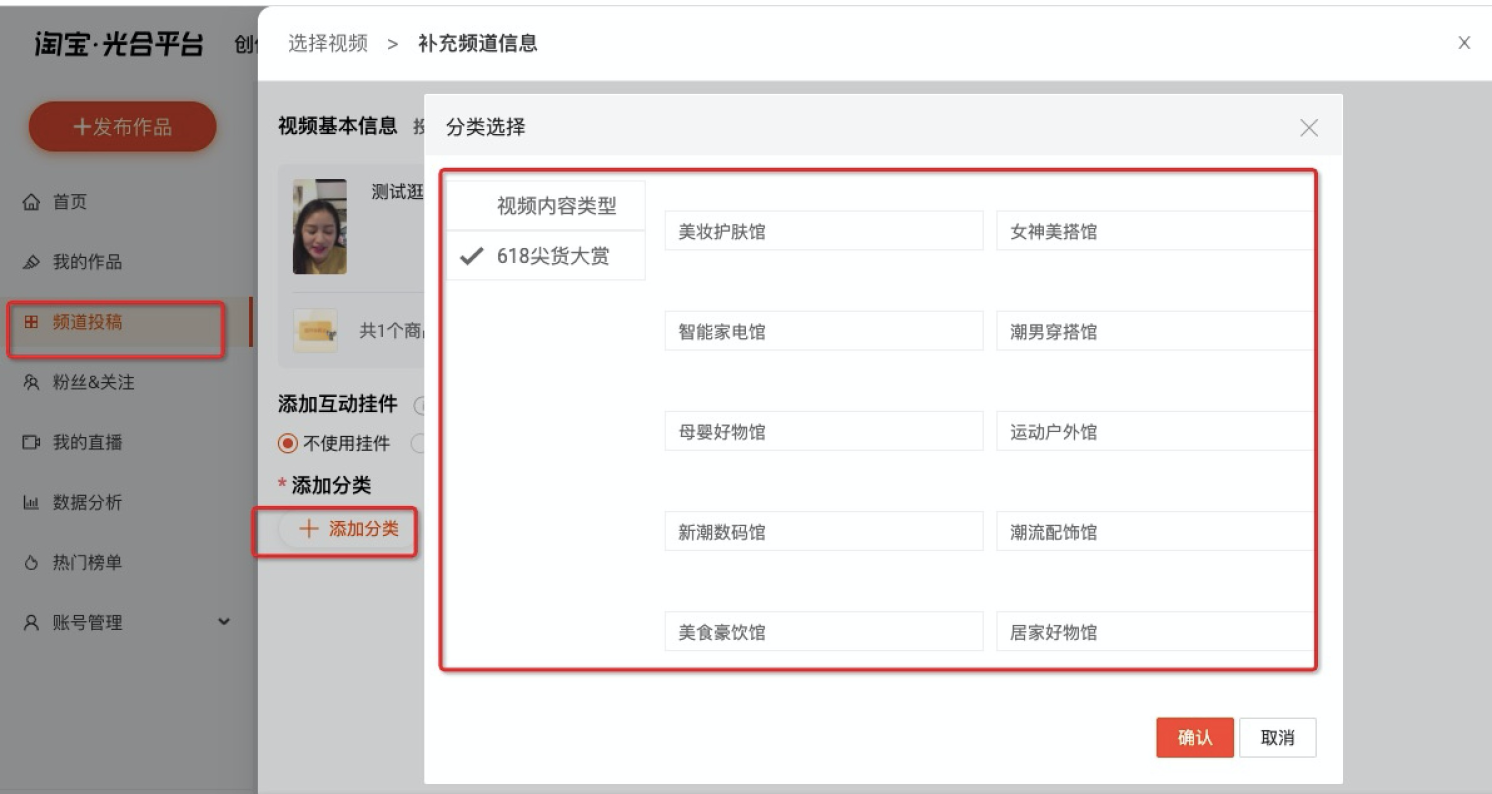This screenshot has width=1492, height=794.
Task: Click the 添加分类 add button
Action: point(347,529)
